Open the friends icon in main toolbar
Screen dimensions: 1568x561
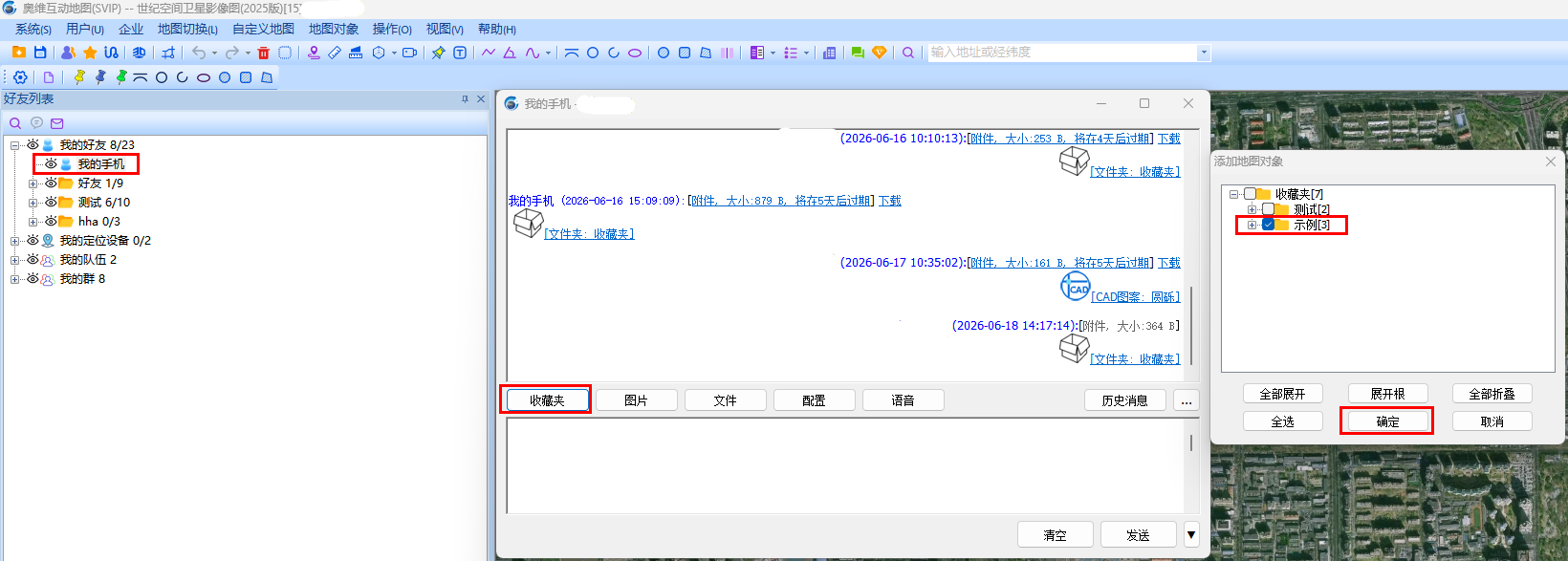[x=68, y=53]
